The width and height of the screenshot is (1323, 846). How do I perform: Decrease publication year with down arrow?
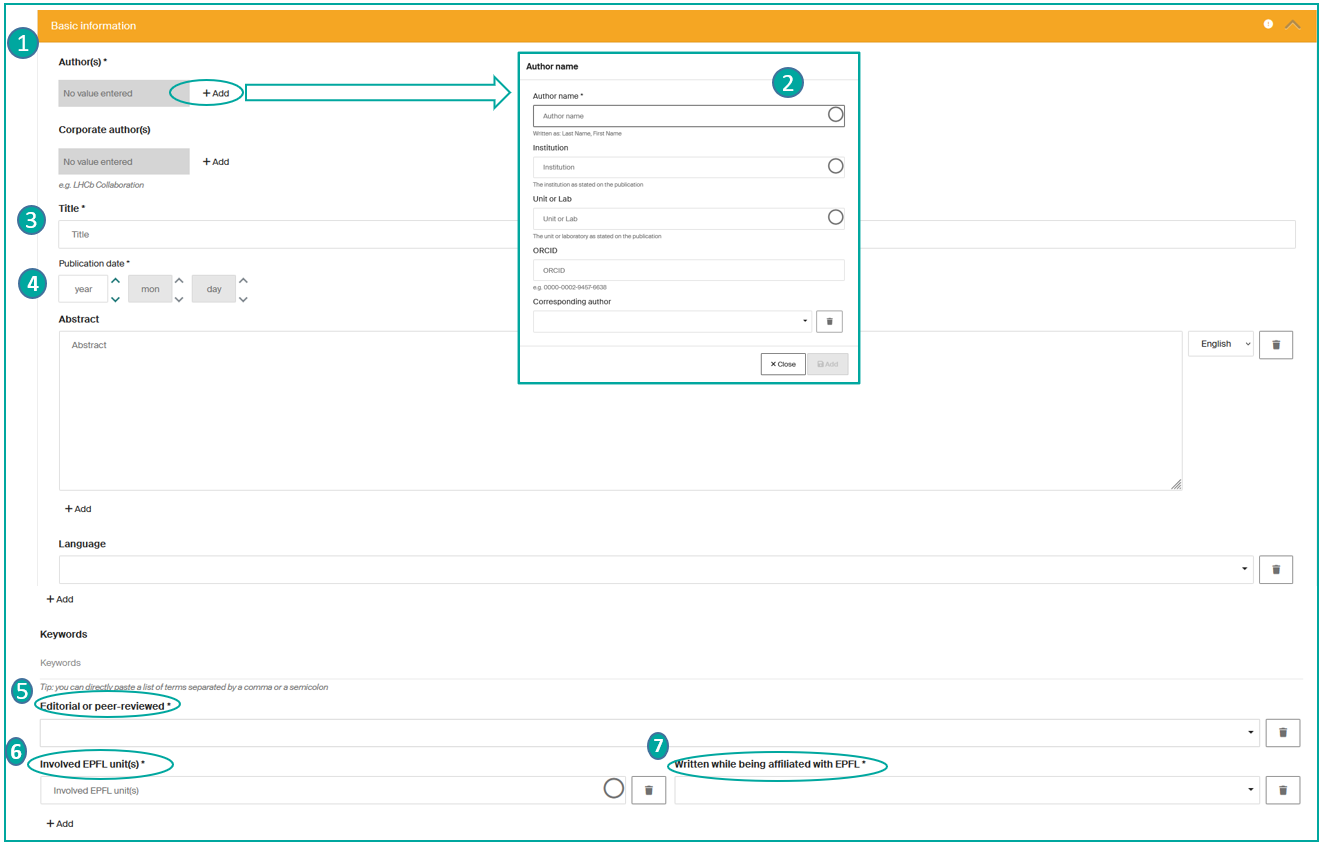click(x=116, y=298)
